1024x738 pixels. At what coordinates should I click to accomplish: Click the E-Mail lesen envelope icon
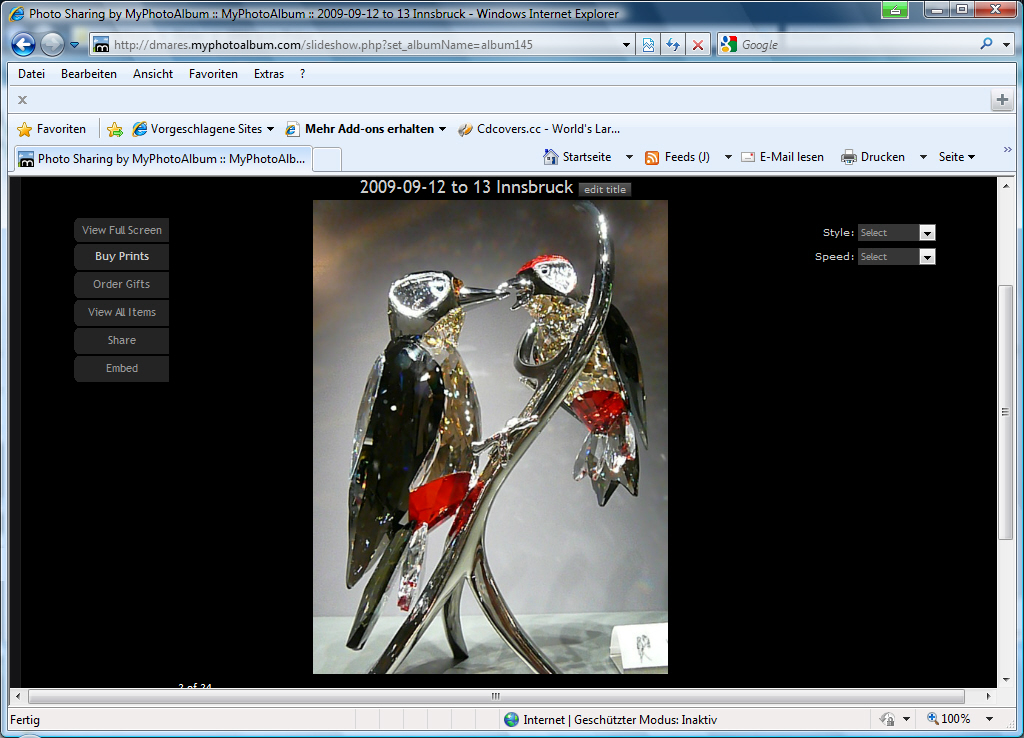[x=748, y=157]
